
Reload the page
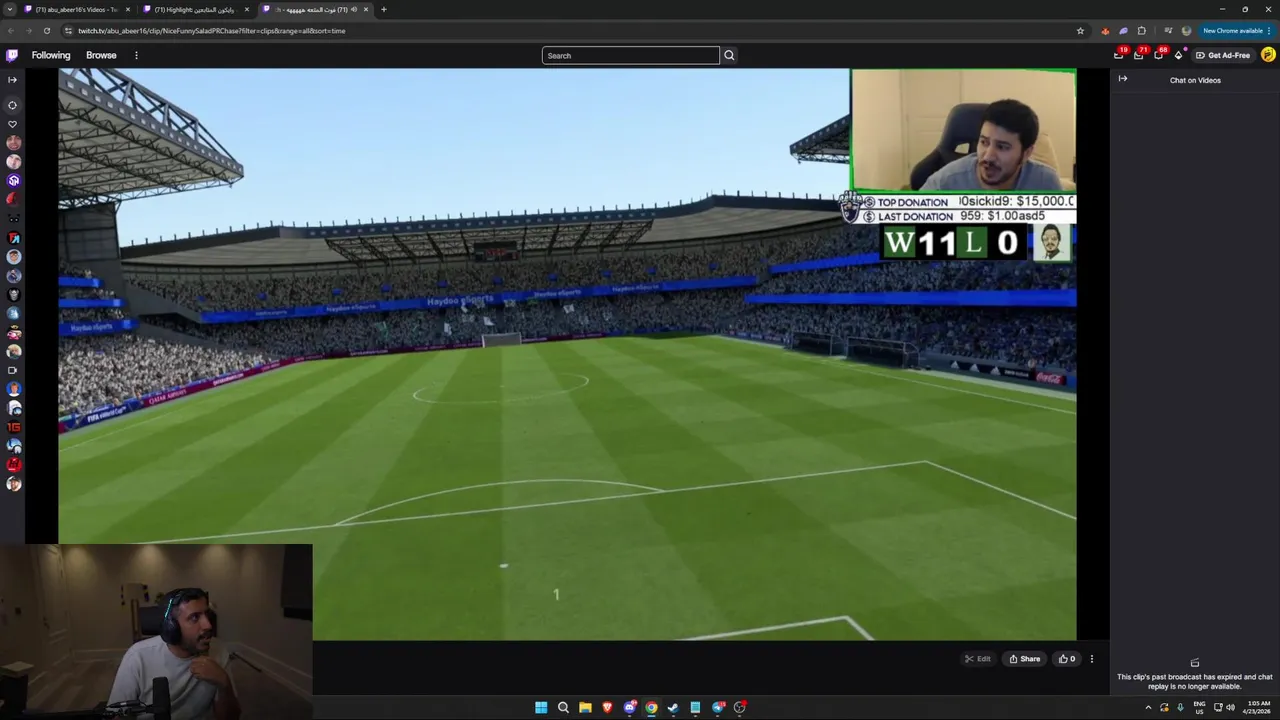pos(46,31)
